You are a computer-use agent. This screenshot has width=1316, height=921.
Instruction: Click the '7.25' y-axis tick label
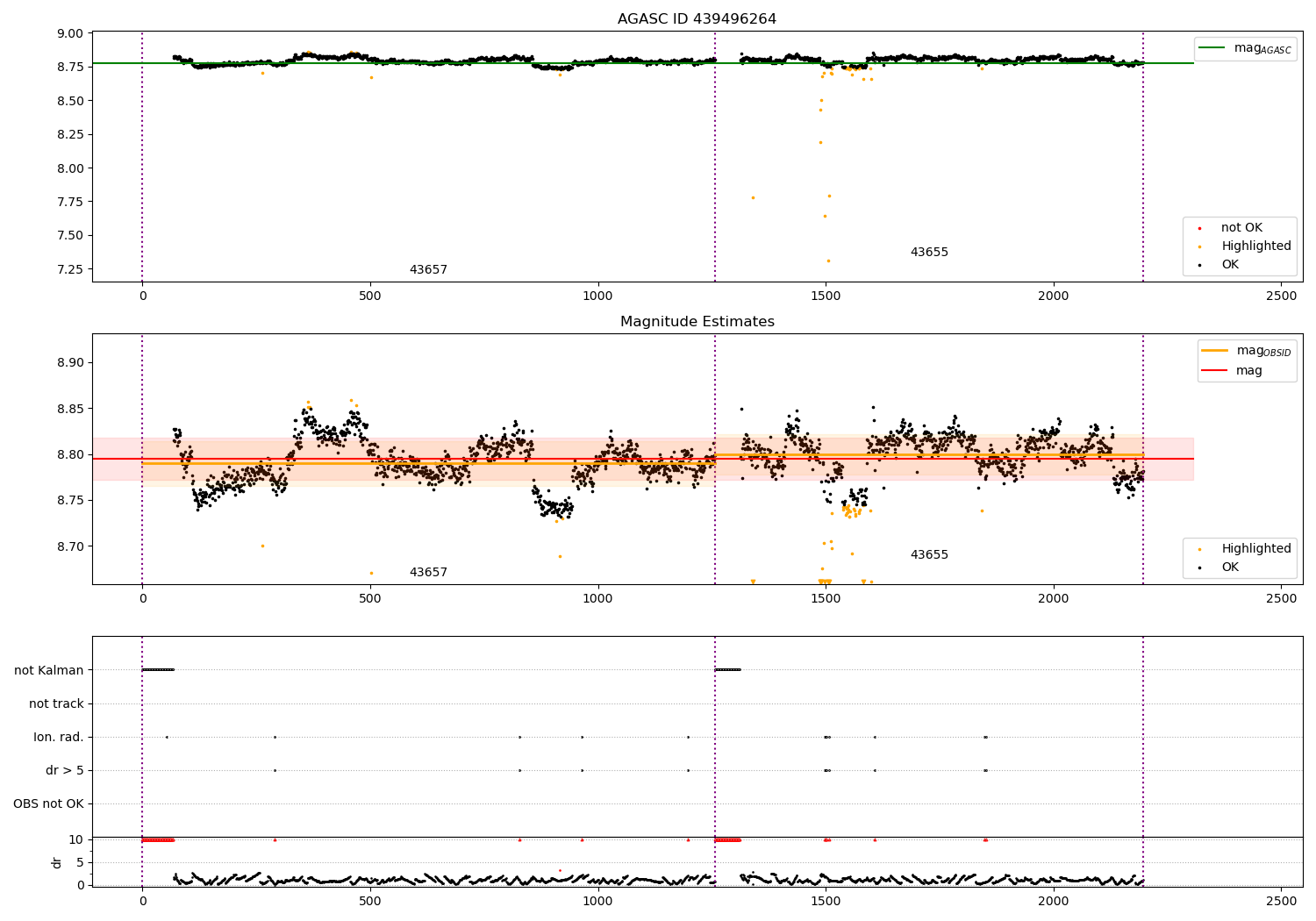70,269
